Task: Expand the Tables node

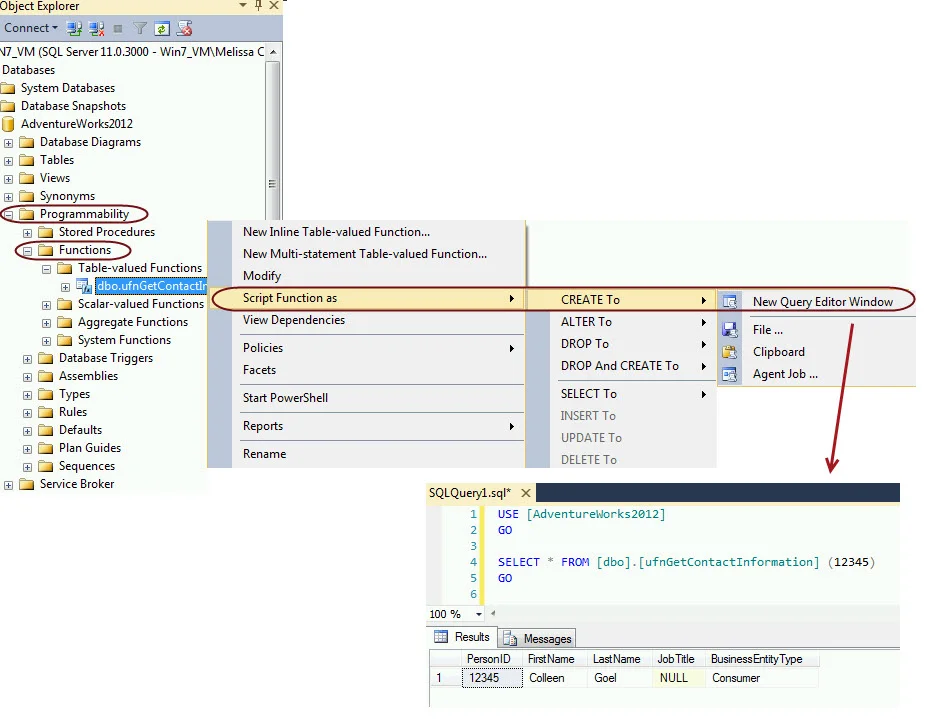Action: tap(8, 161)
